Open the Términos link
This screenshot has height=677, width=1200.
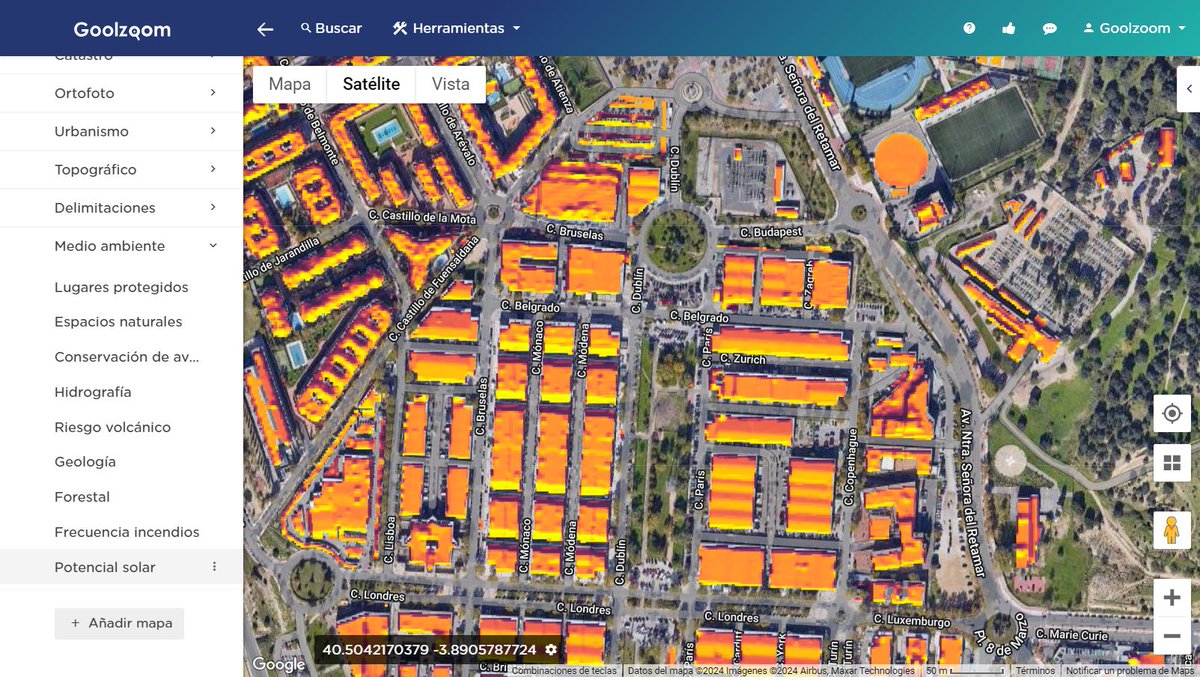(x=1035, y=671)
